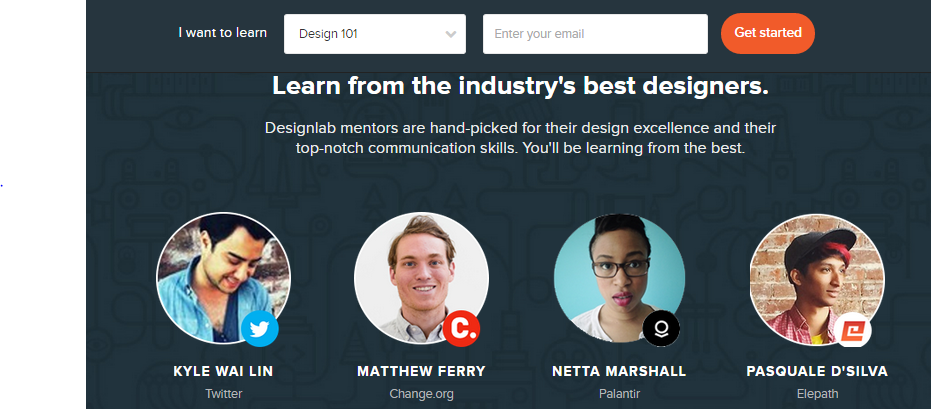Click the PASQUALE D'SILVA name
Image resolution: width=931 pixels, height=409 pixels.
click(x=817, y=372)
